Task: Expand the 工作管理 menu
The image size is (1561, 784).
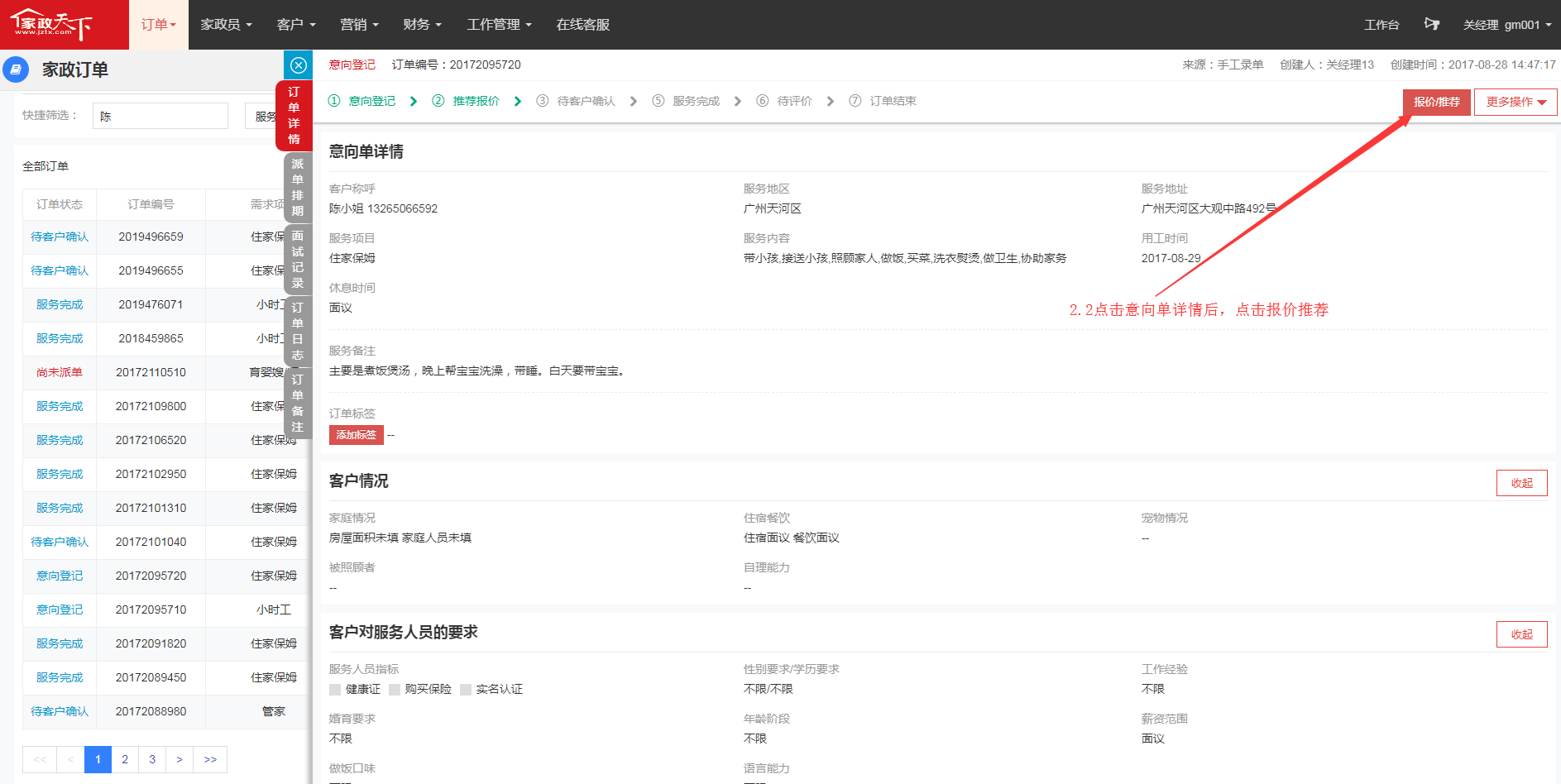Action: [x=499, y=25]
